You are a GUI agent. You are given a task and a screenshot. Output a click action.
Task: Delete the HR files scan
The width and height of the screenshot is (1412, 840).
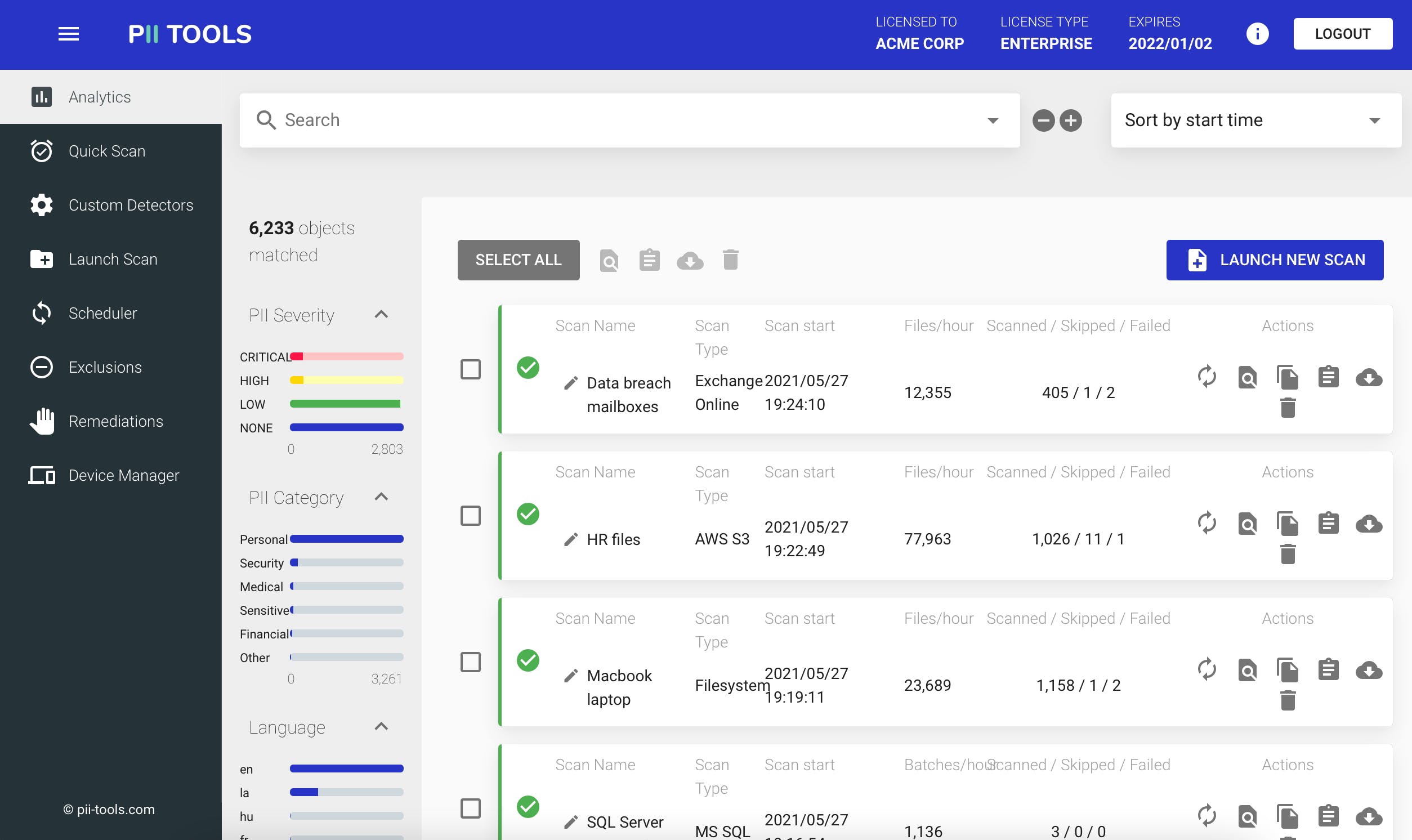(x=1288, y=554)
